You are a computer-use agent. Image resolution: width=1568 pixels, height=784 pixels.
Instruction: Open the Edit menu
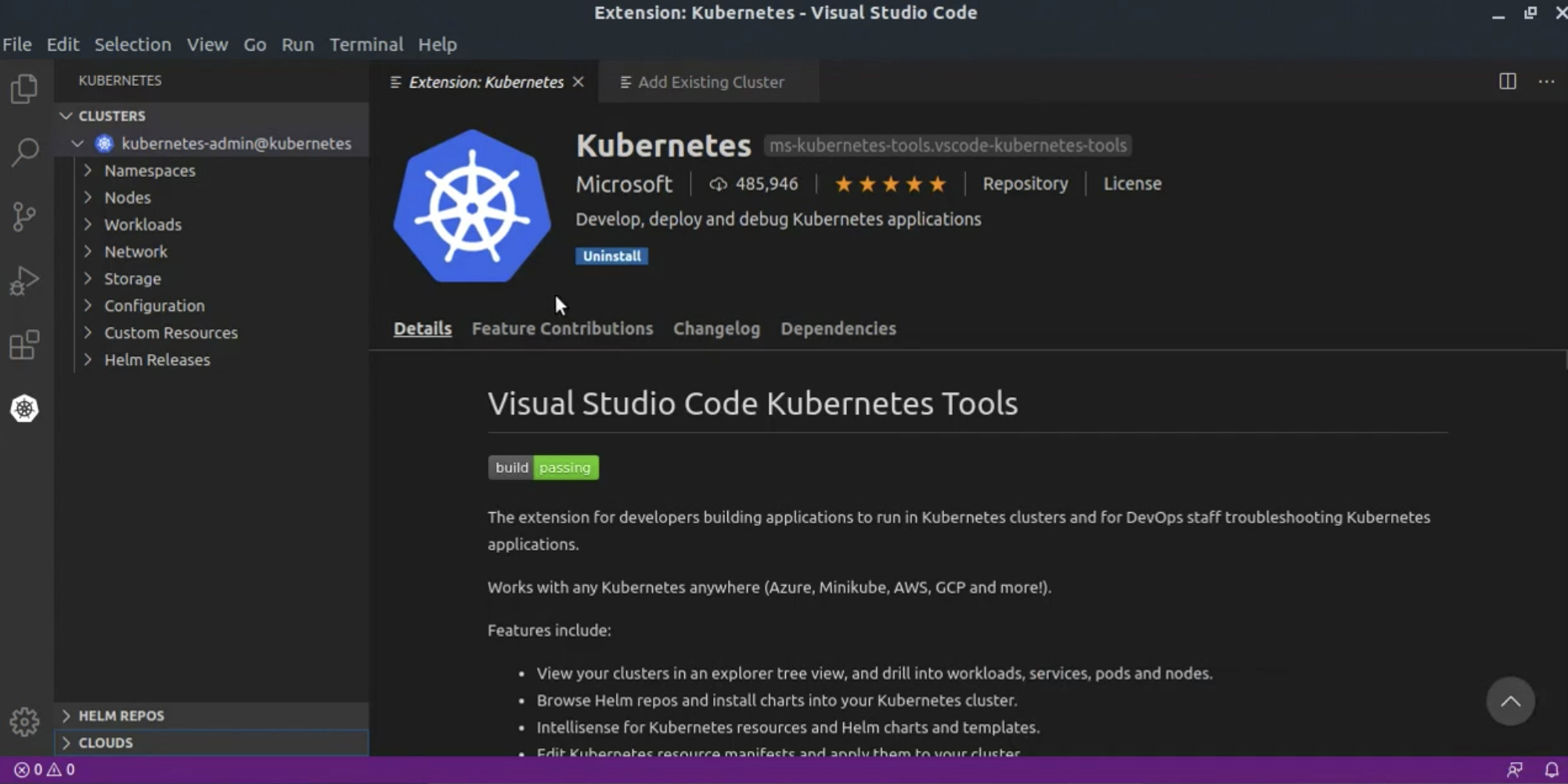point(63,45)
